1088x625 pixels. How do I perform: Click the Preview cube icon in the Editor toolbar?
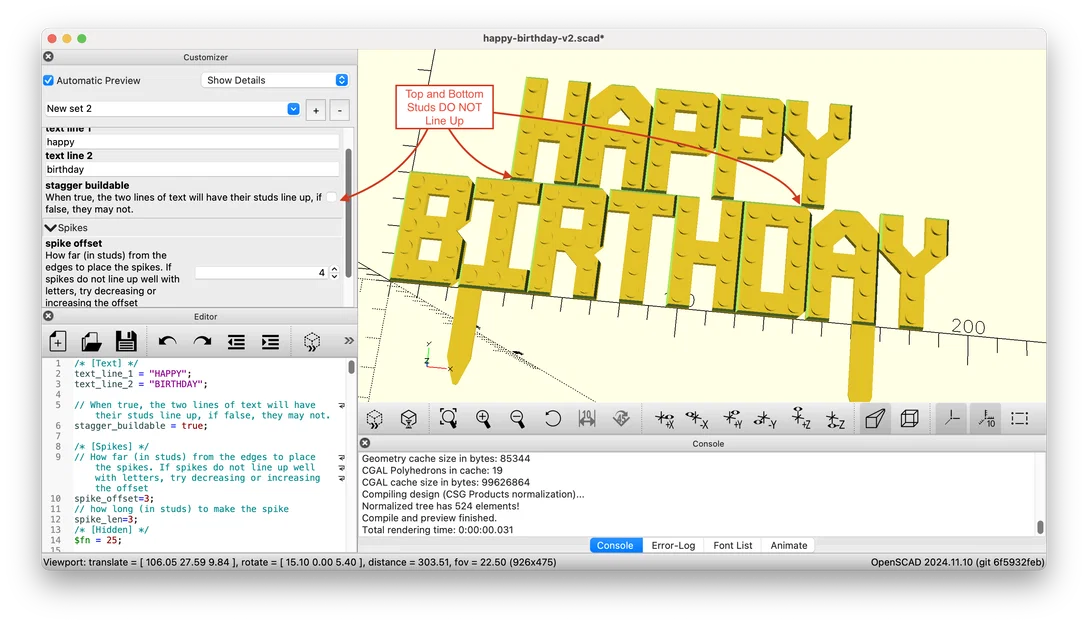point(312,341)
